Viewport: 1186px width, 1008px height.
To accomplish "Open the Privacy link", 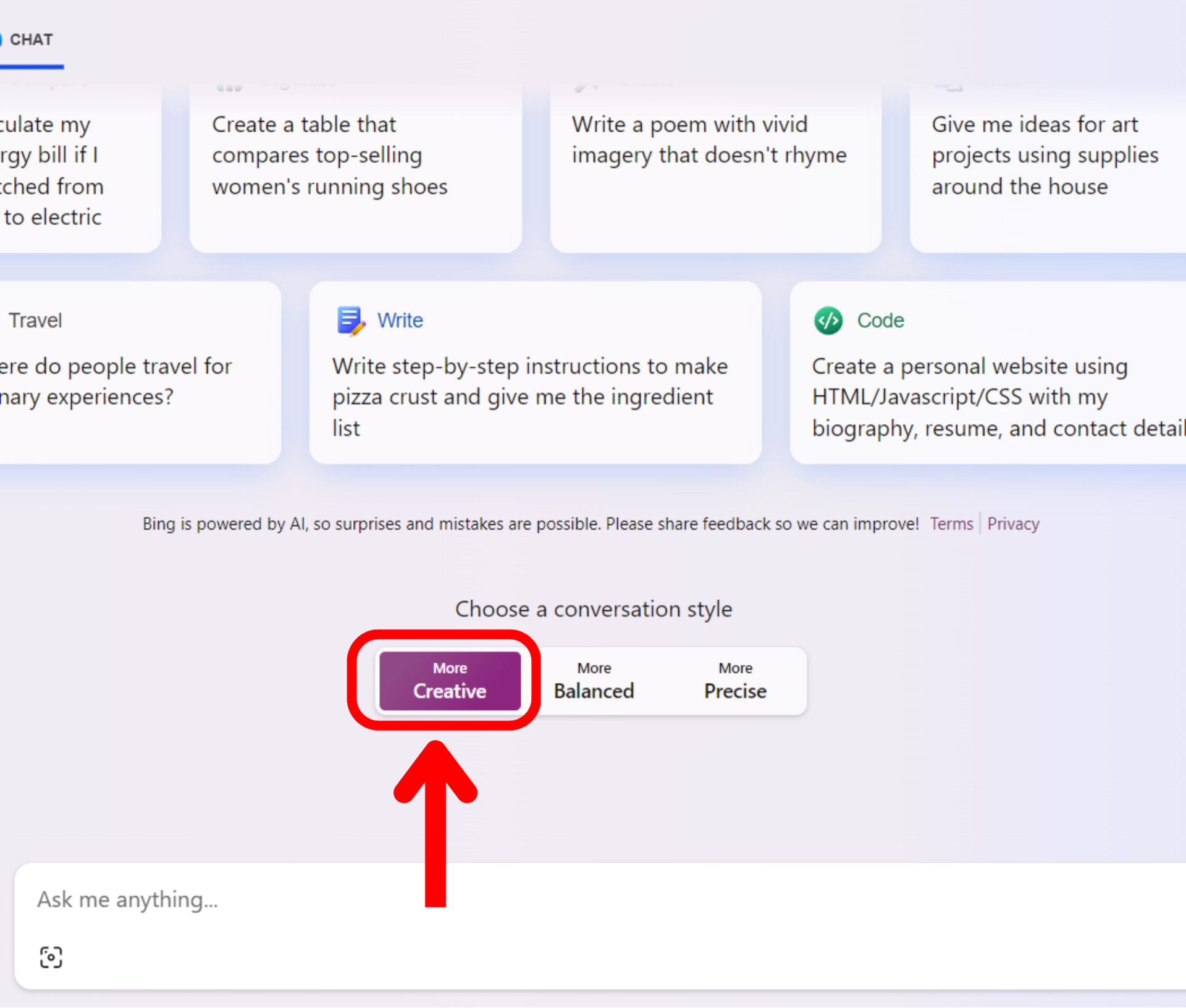I will click(1013, 524).
